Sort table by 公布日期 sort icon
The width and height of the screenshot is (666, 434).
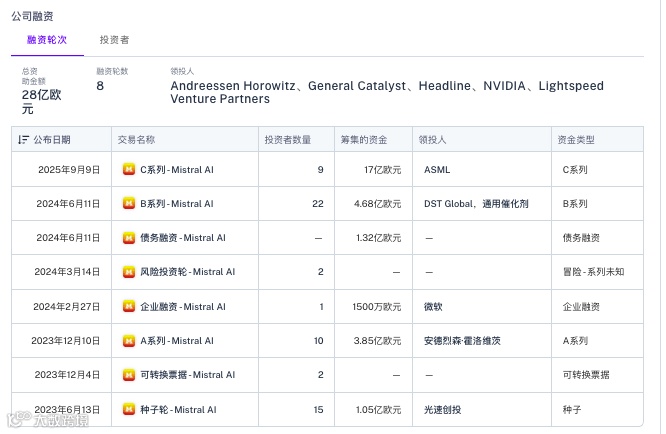pos(23,140)
